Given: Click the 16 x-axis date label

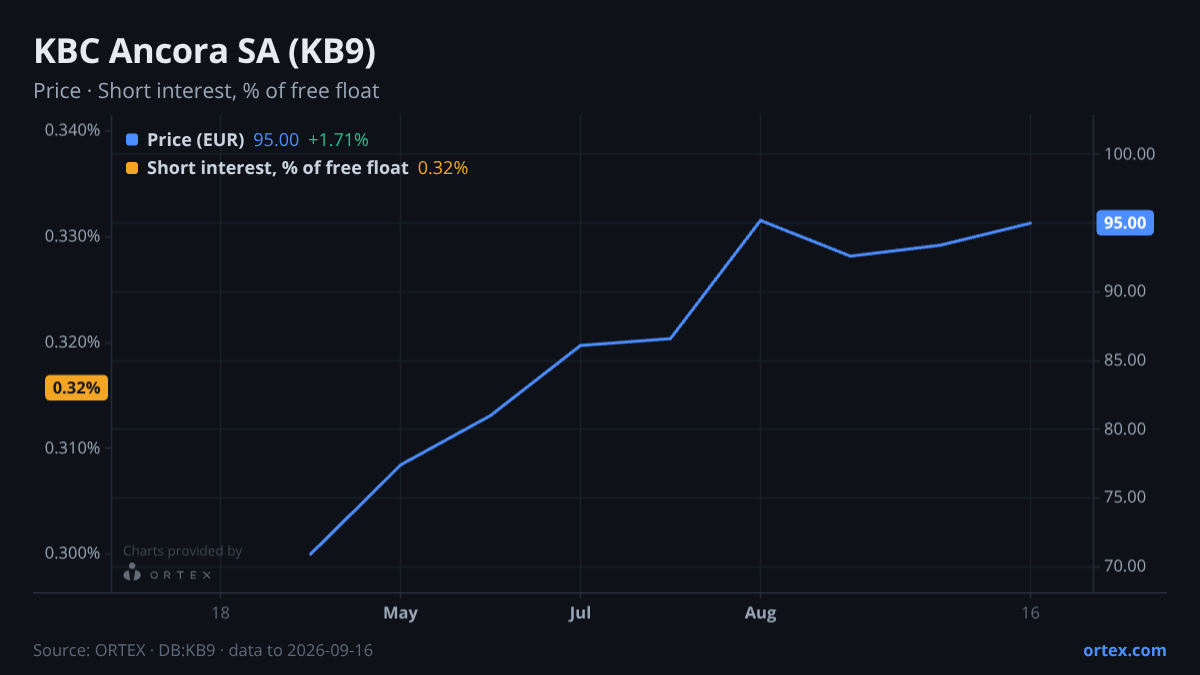Looking at the screenshot, I should 1031,613.
